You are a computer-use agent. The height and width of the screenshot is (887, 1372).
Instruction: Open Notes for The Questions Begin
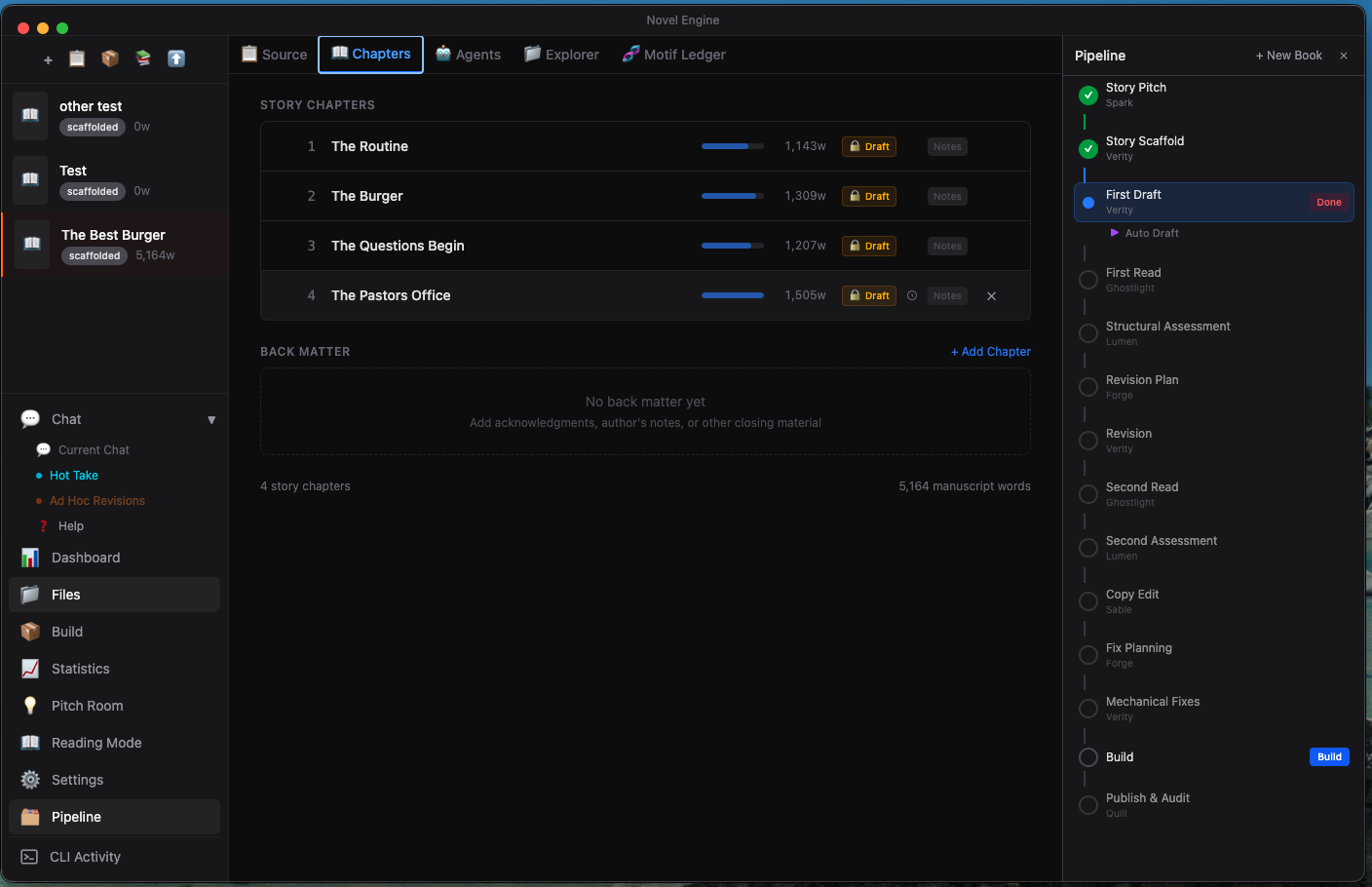point(947,247)
